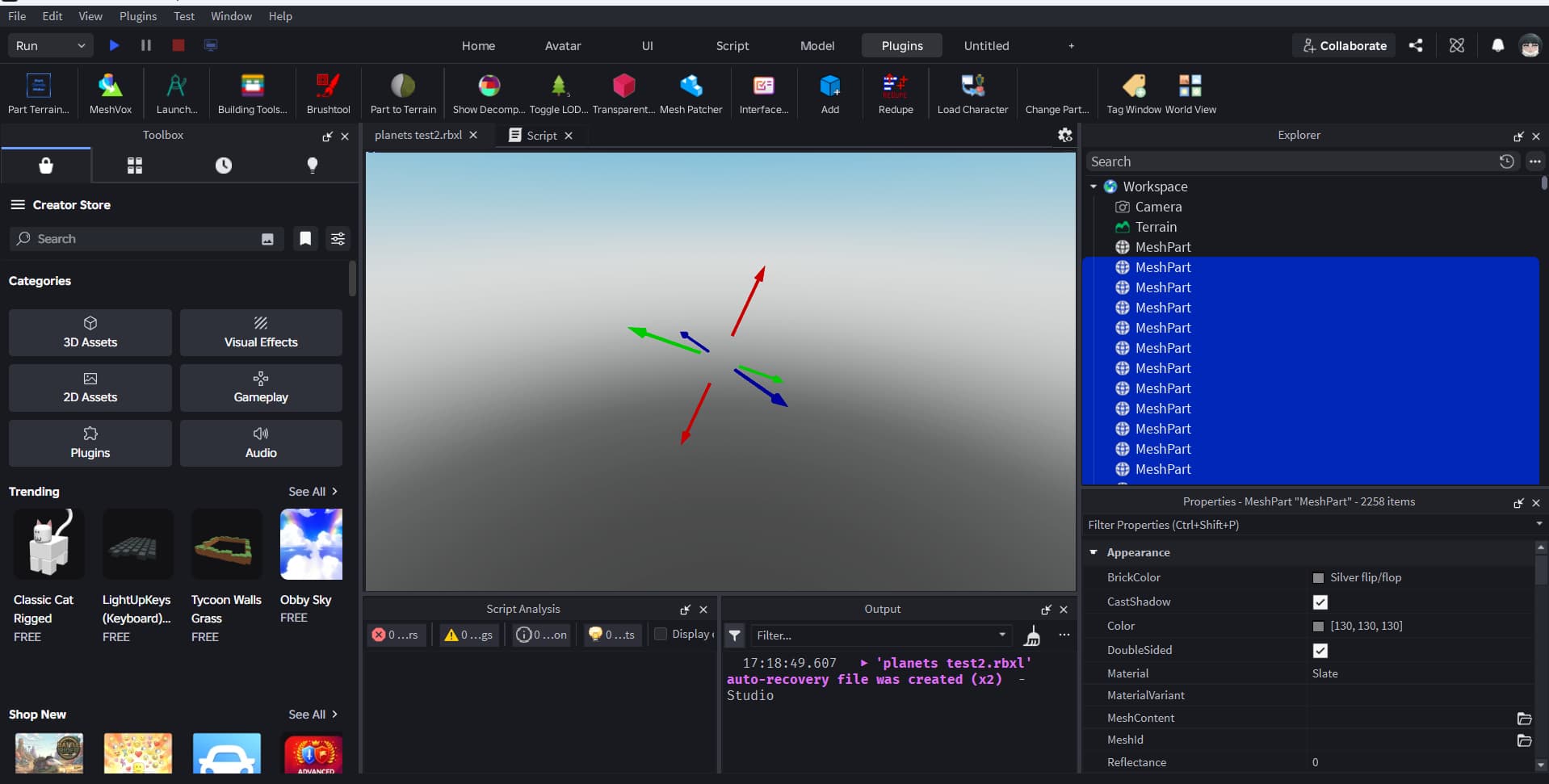
Task: Open the Interface tools plugin
Action: (x=764, y=94)
